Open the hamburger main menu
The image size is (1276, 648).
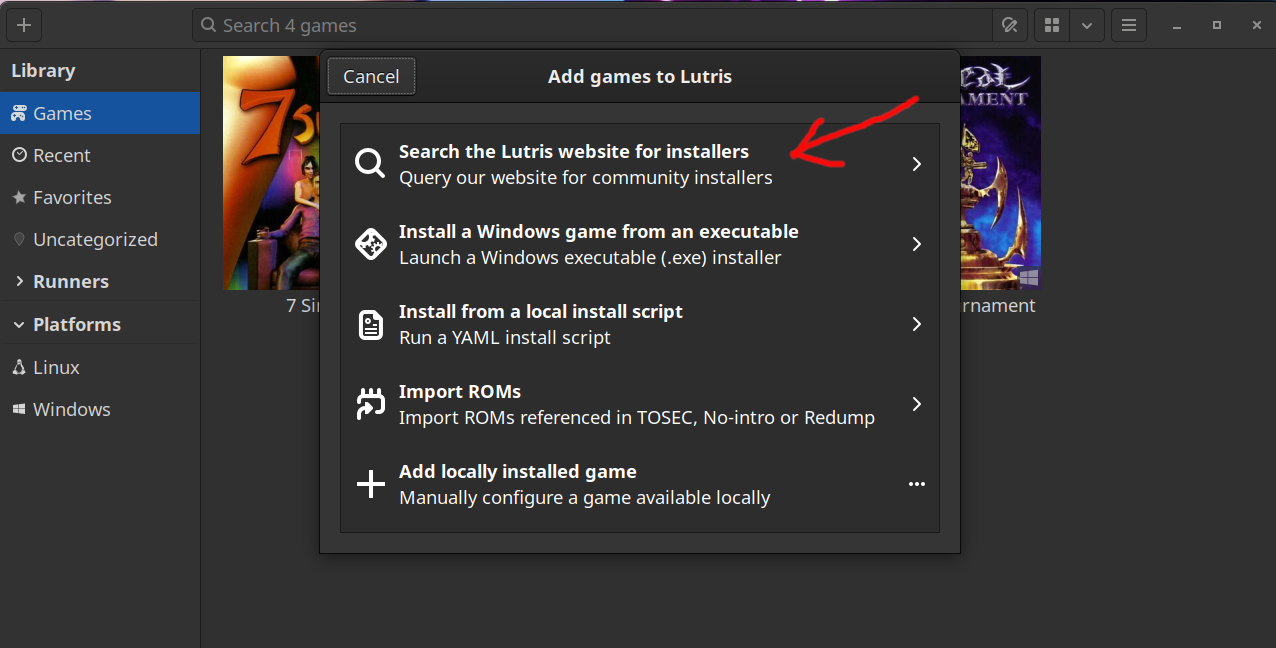tap(1129, 25)
